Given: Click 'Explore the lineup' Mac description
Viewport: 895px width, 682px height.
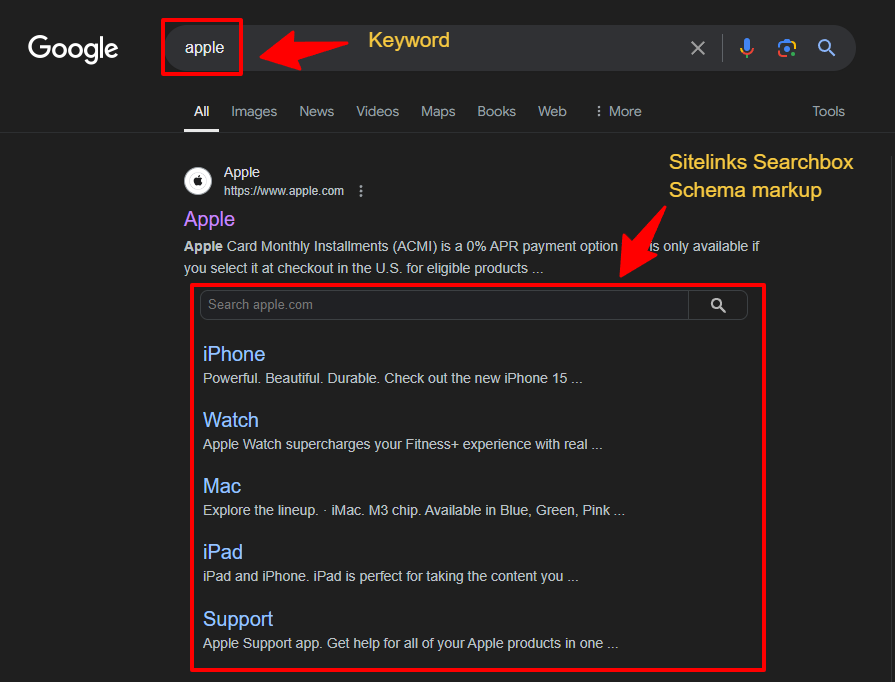Looking at the screenshot, I should pyautogui.click(x=414, y=510).
